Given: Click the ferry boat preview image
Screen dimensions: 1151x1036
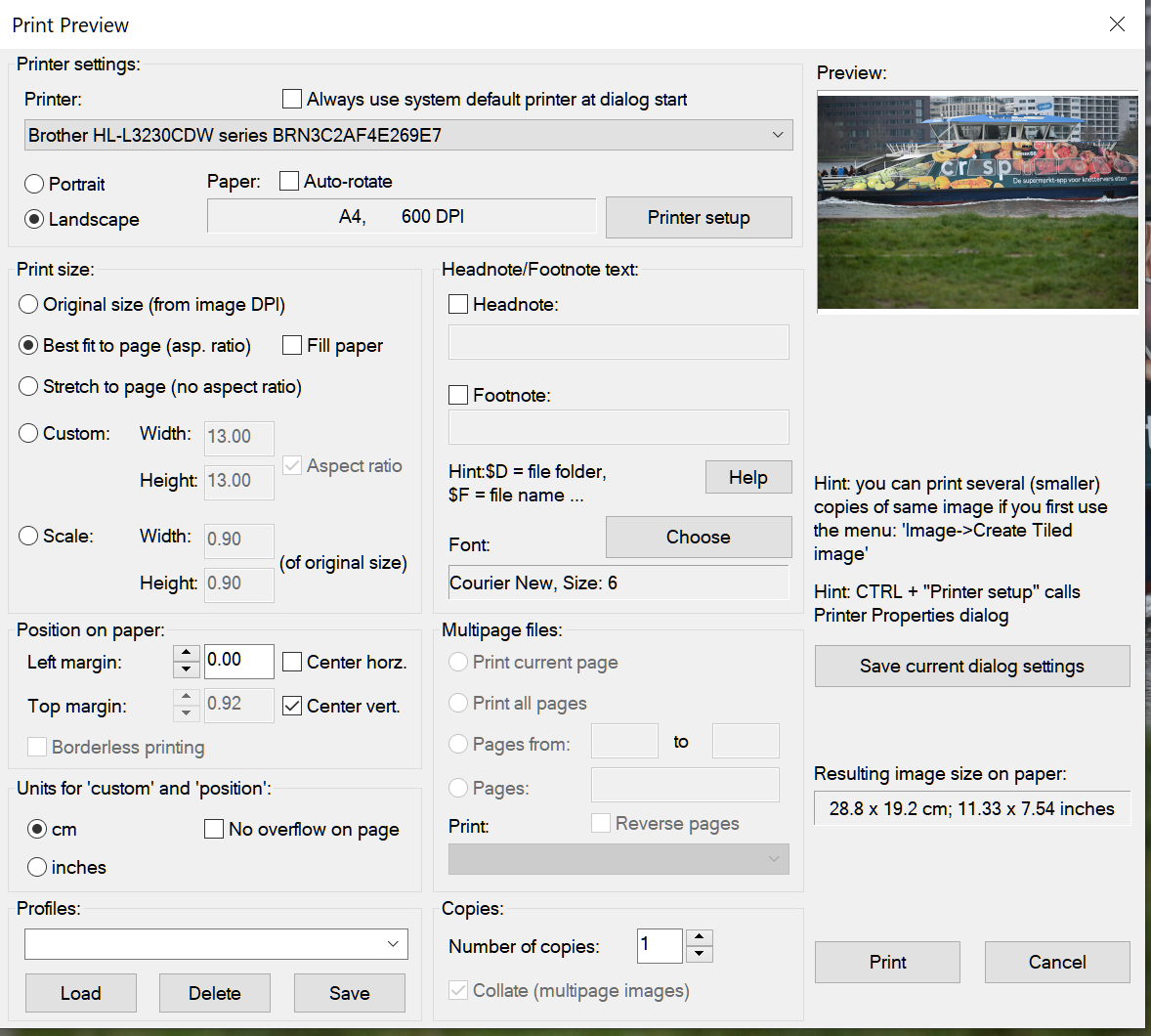Looking at the screenshot, I should pos(977,202).
